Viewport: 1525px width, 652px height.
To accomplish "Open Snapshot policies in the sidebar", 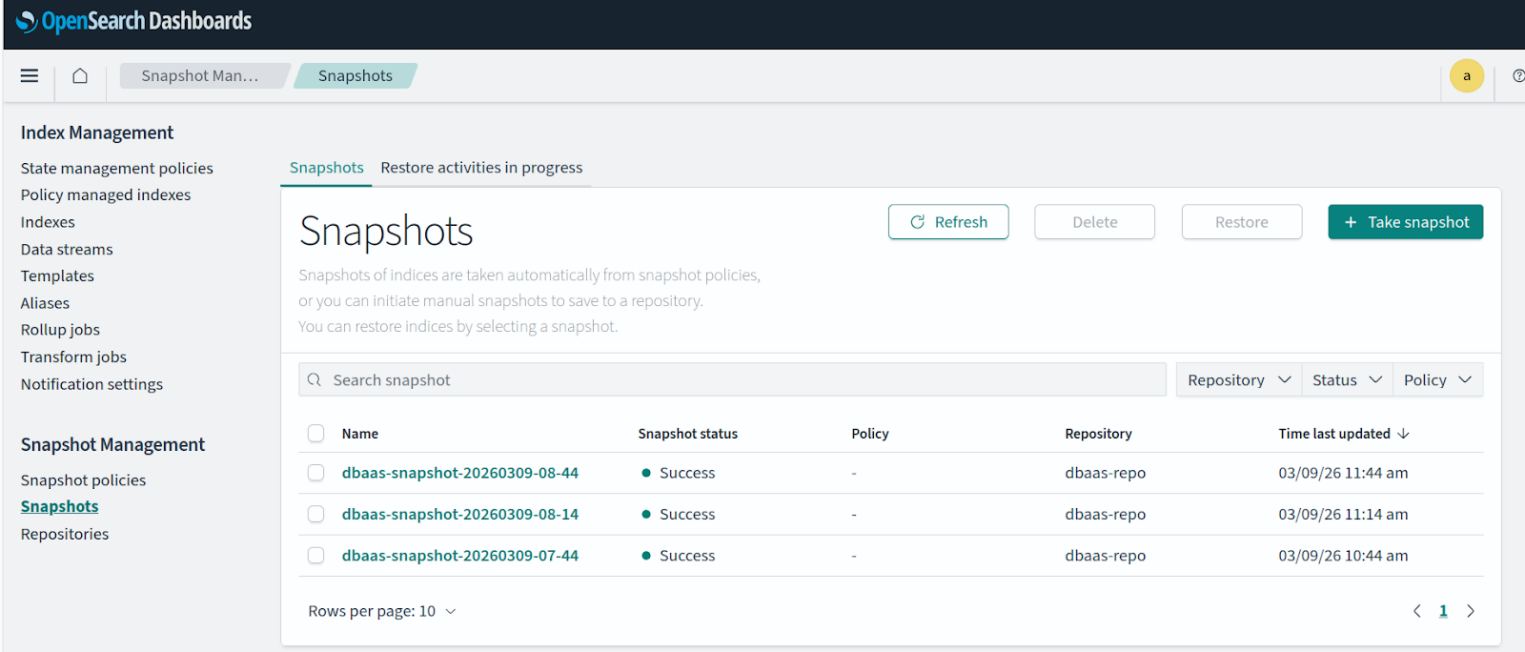I will (x=83, y=480).
